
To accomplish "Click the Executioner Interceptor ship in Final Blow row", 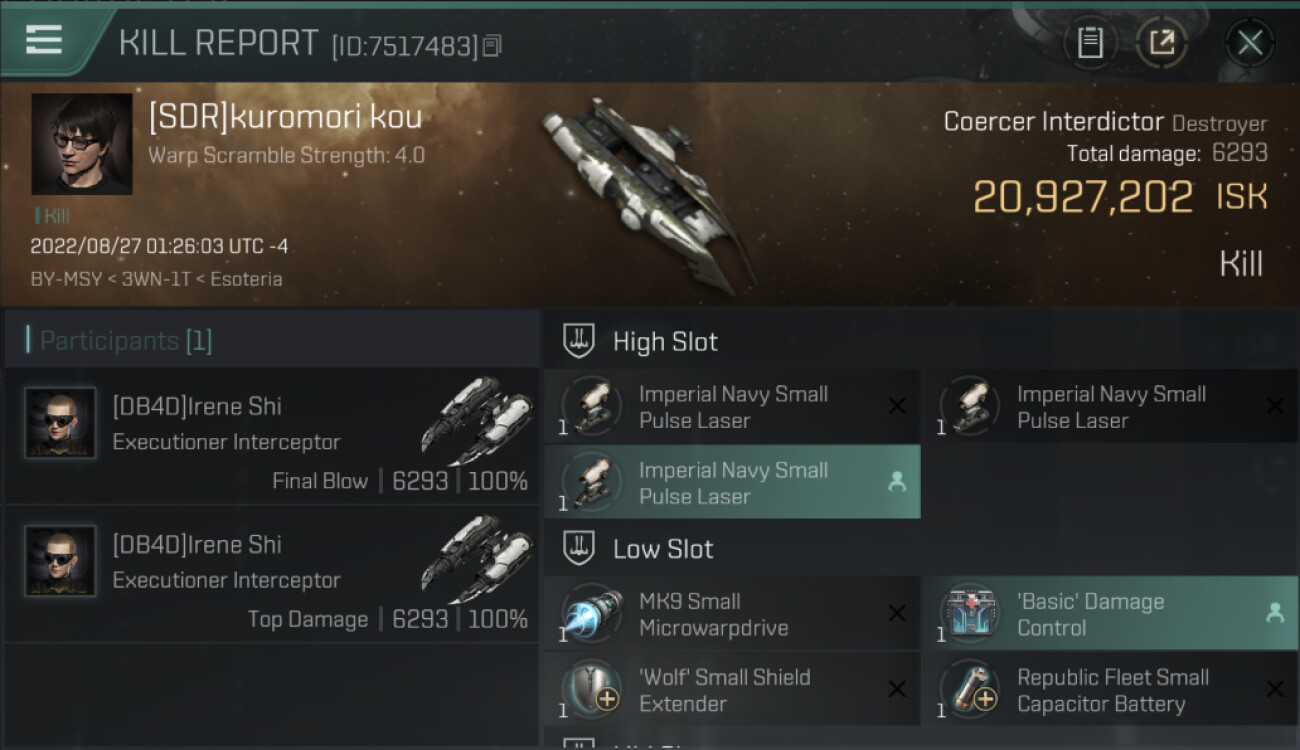I will 478,421.
